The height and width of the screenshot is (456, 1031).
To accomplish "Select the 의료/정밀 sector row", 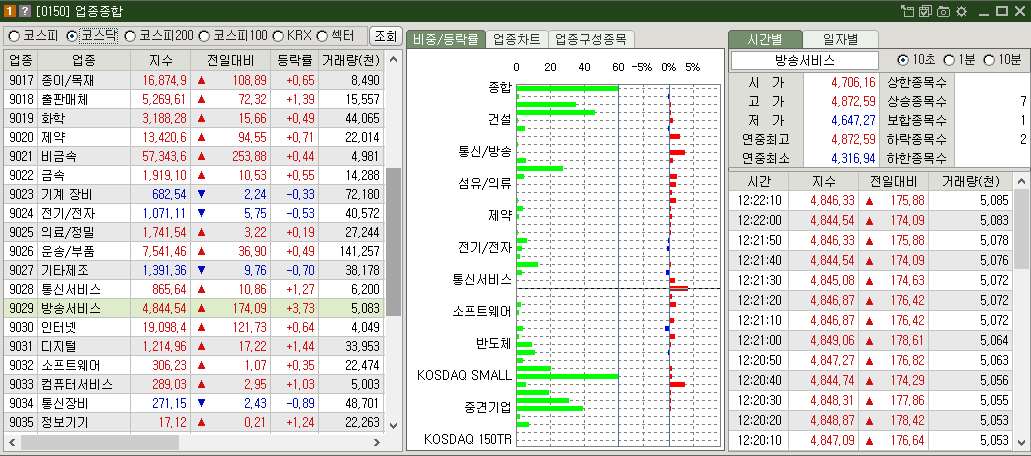I will click(x=195, y=233).
